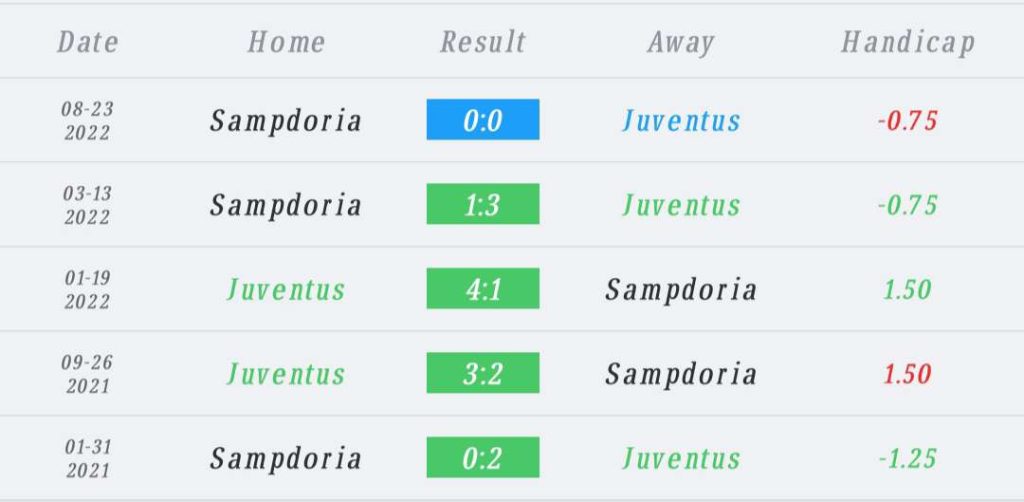The width and height of the screenshot is (1024, 502).
Task: Click Juventus home team on 01-19 2022
Action: [x=285, y=289]
